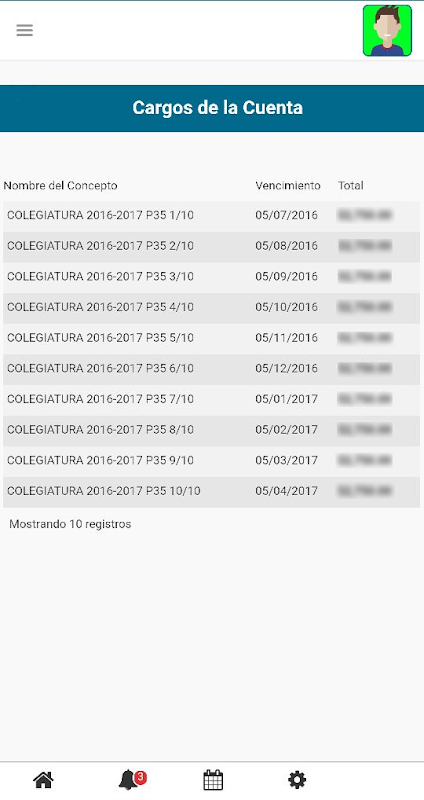Click the Cargos de la Cuenta header
The image size is (424, 800).
point(217,108)
